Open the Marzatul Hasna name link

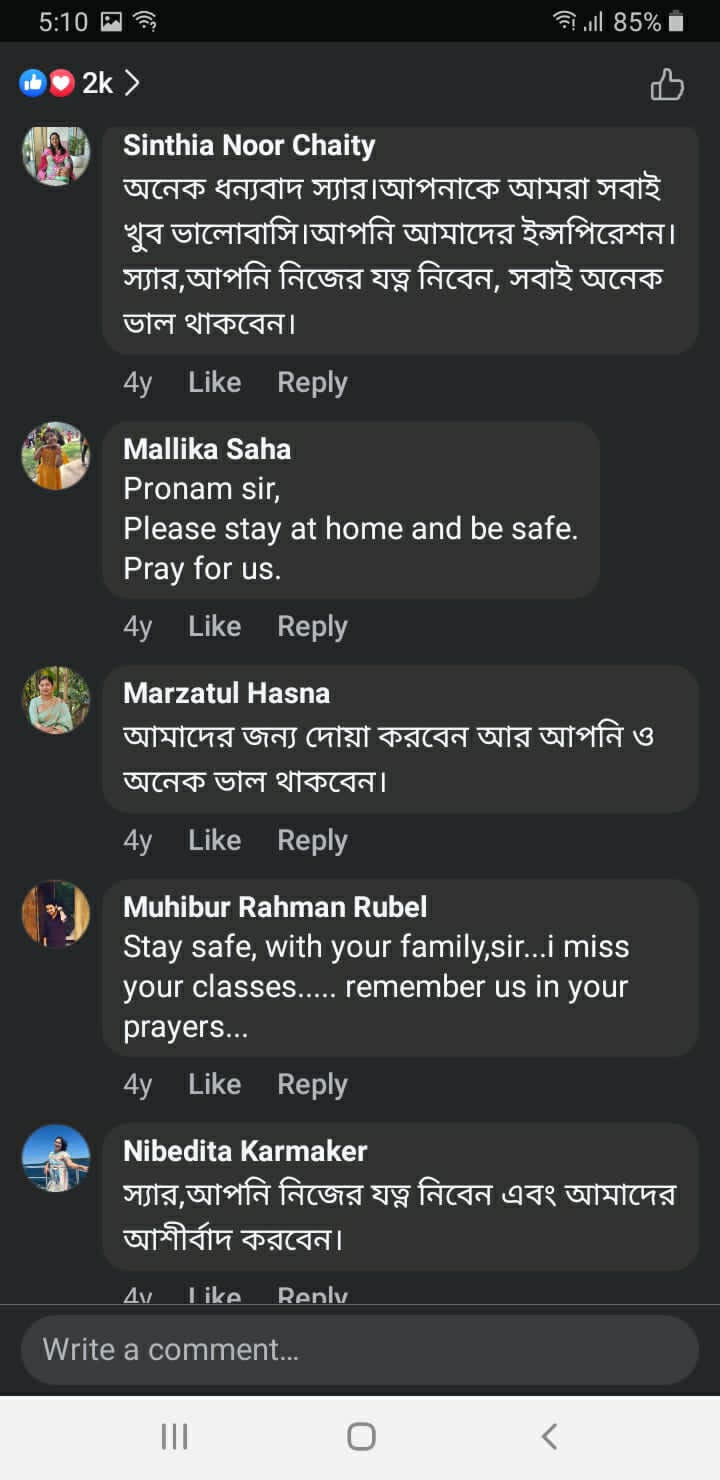click(226, 693)
